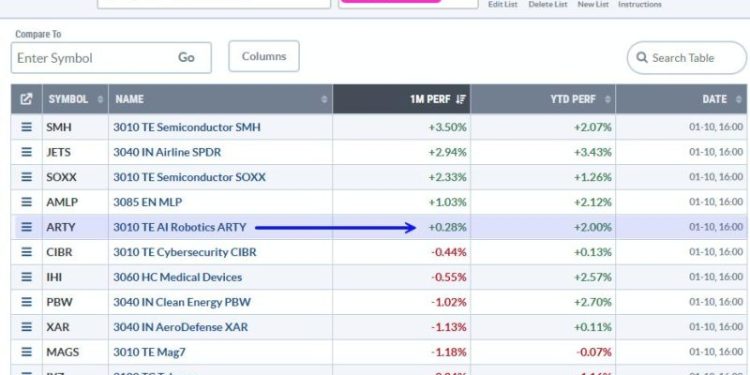750x375 pixels.
Task: Click the New List link
Action: 593,4
